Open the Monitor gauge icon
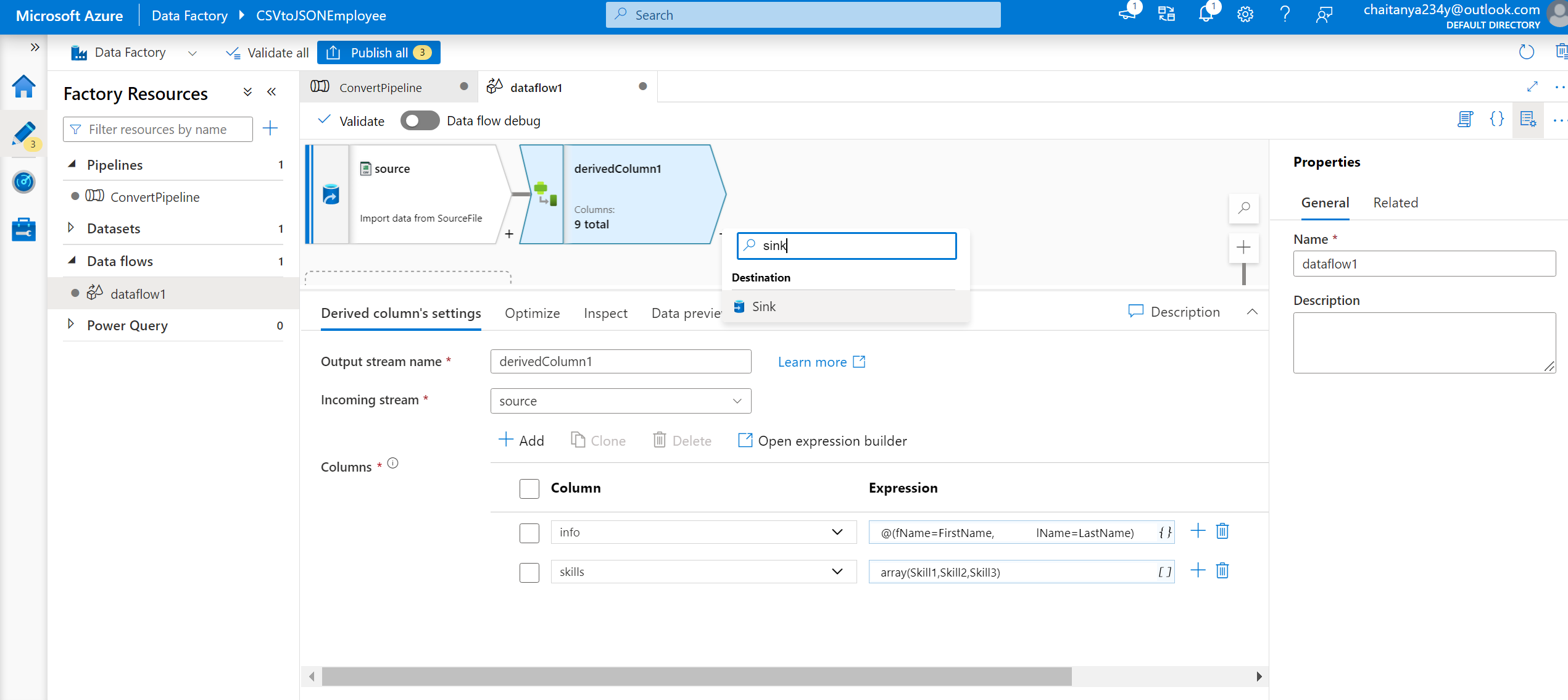 (23, 181)
